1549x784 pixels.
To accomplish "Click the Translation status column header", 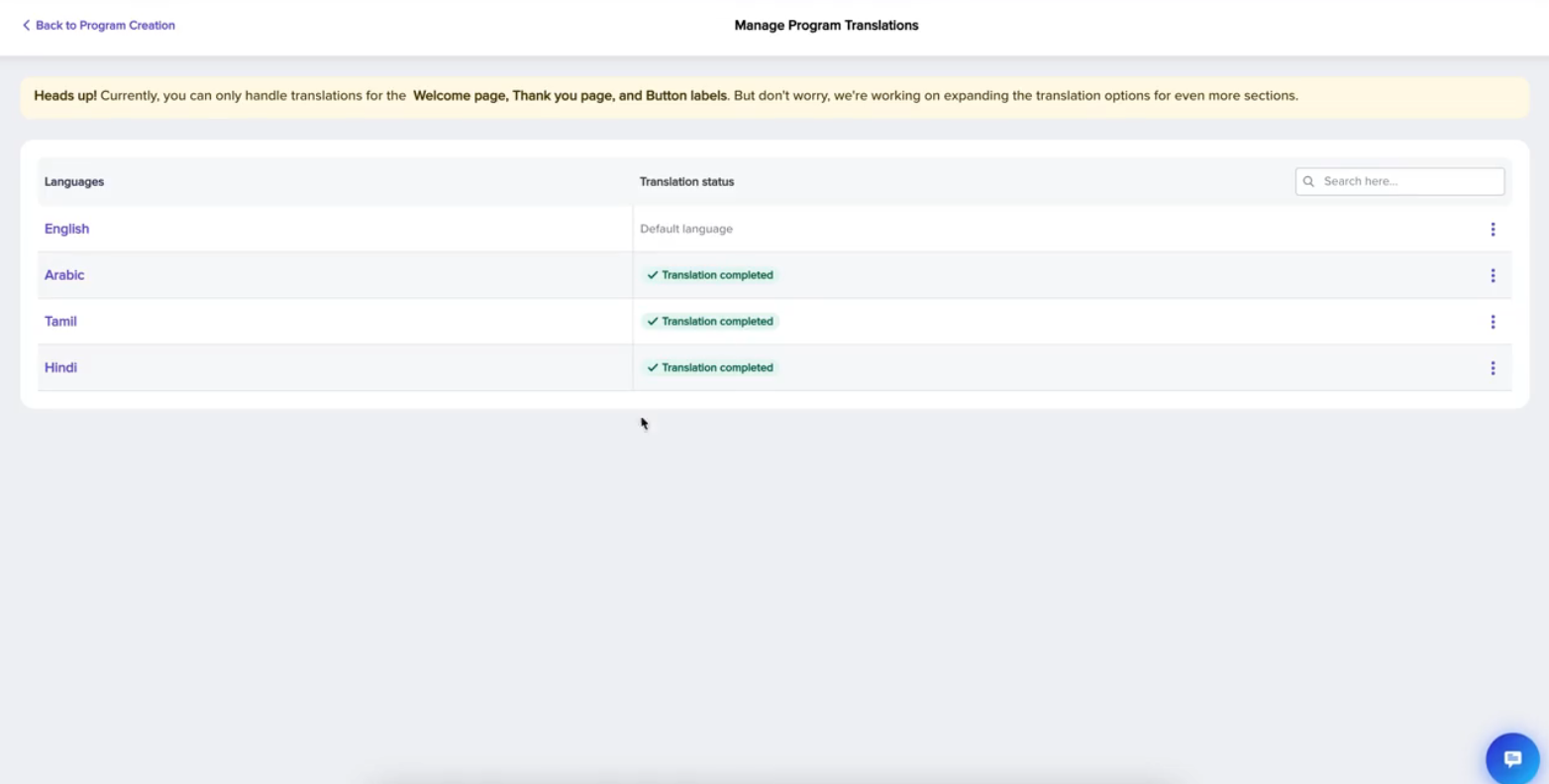I will tap(686, 182).
